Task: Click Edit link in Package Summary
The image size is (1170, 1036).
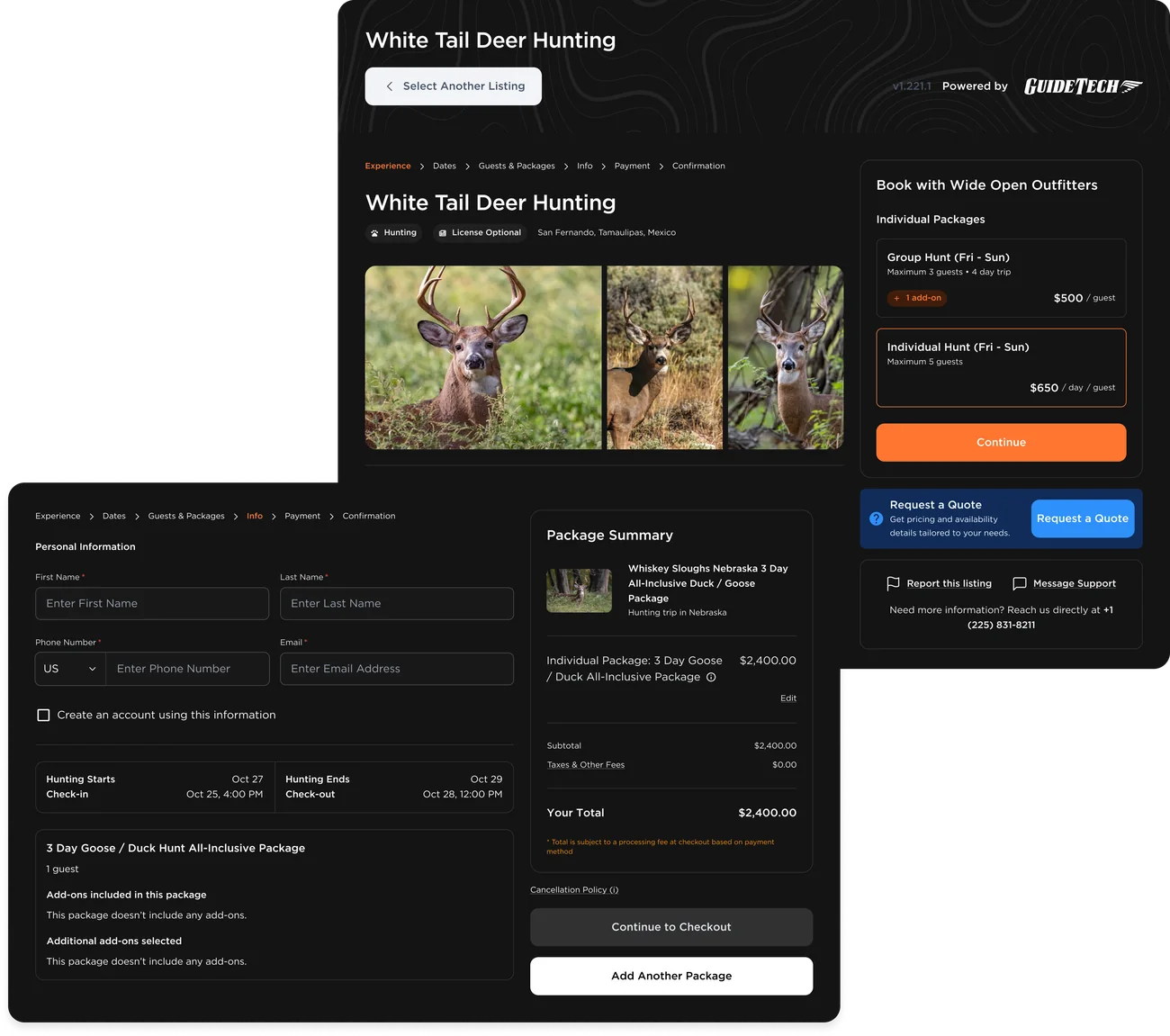Action: (x=788, y=698)
